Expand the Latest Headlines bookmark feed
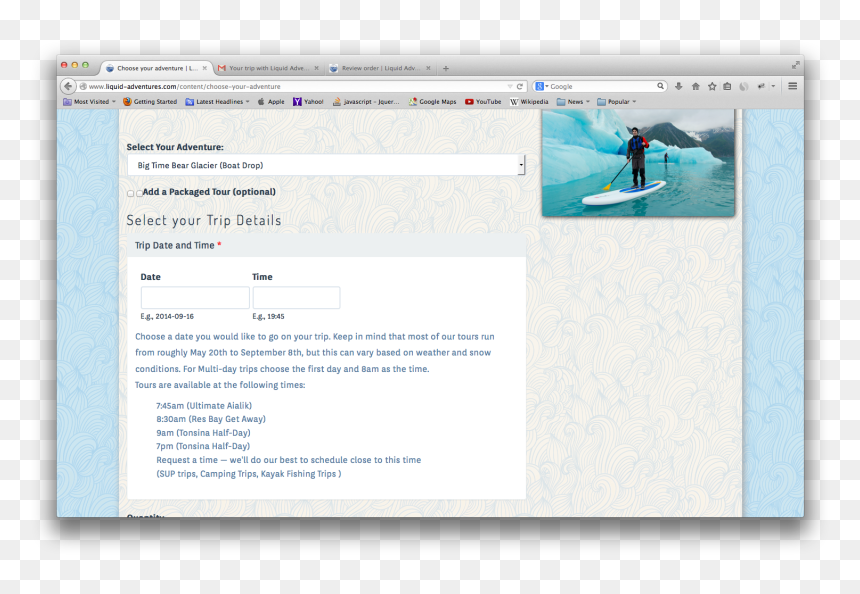This screenshot has height=594, width=860. [218, 101]
